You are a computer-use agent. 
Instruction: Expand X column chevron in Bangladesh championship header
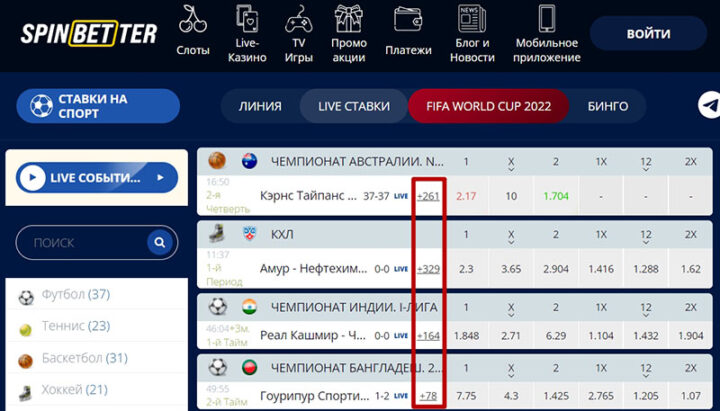click(x=511, y=376)
